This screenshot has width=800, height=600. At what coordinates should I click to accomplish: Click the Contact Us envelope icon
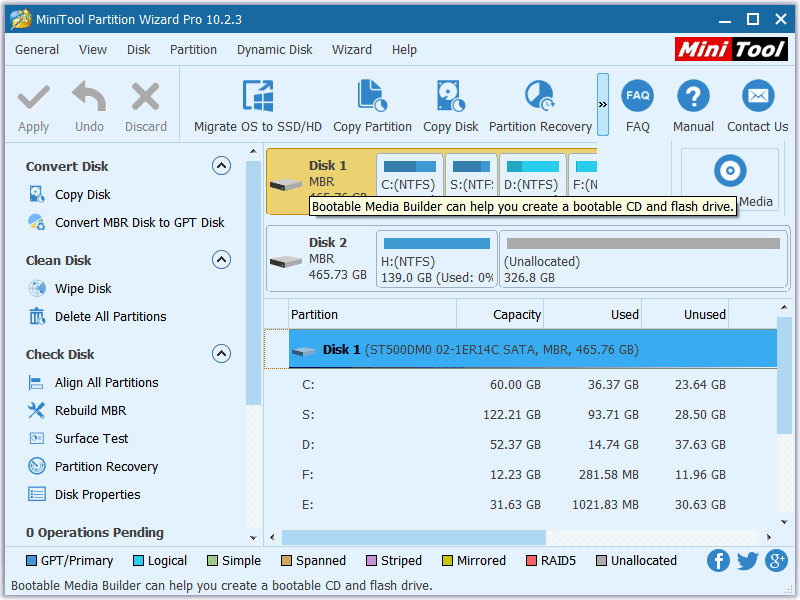coord(758,95)
